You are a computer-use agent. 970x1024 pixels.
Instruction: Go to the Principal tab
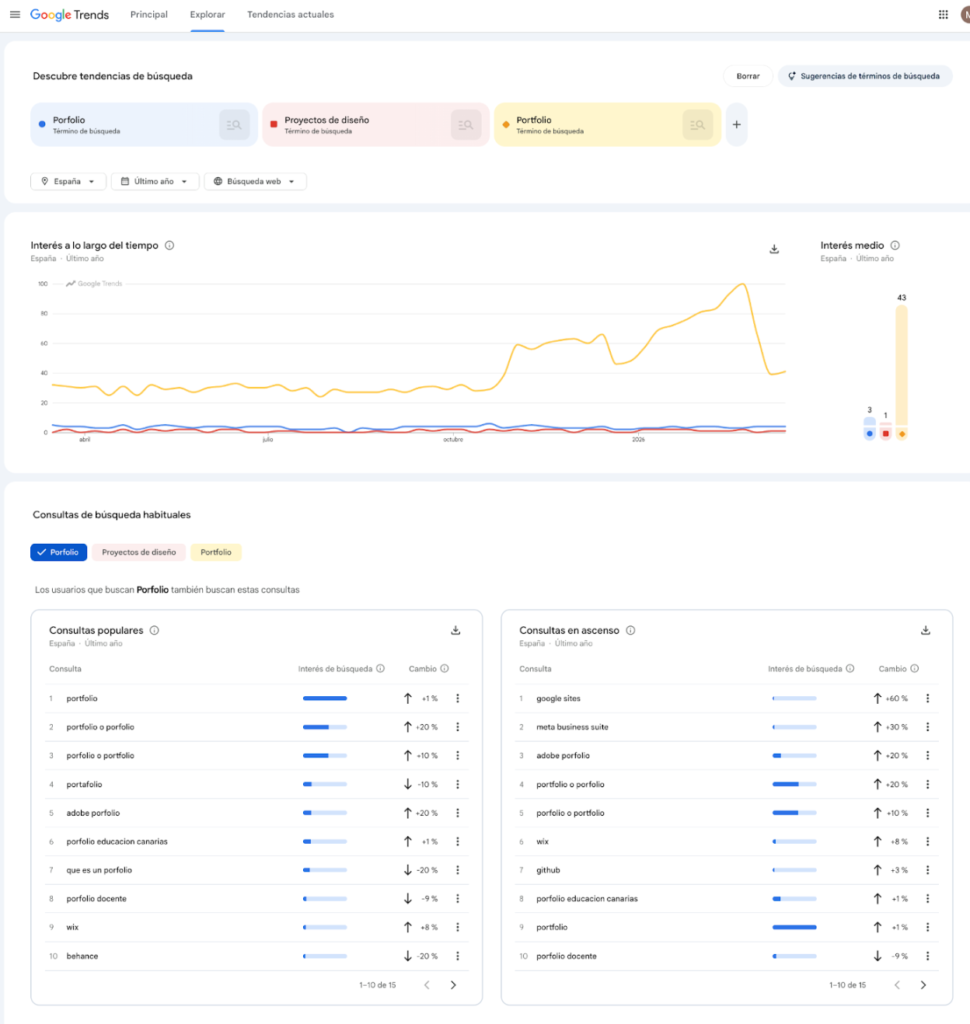click(149, 15)
